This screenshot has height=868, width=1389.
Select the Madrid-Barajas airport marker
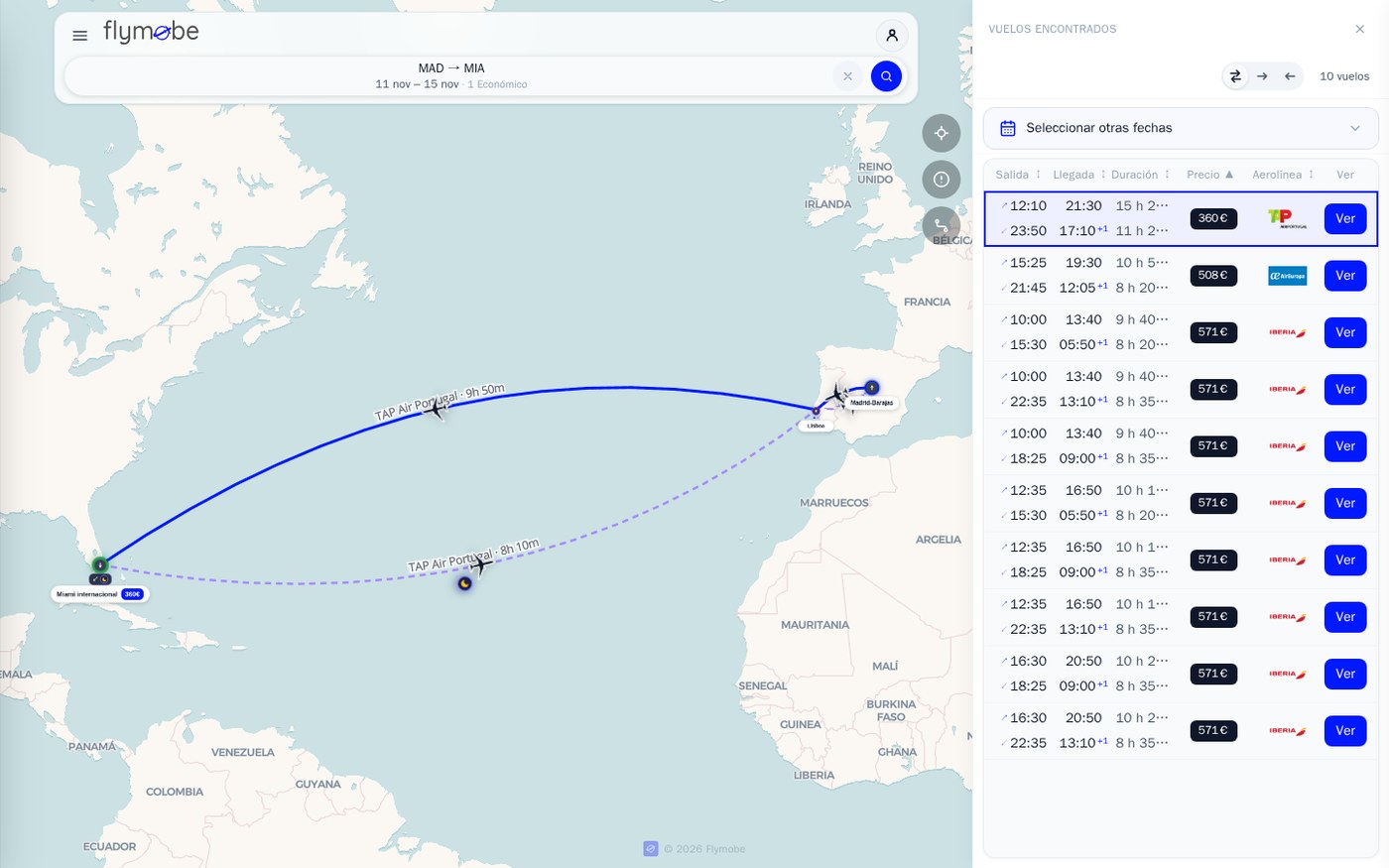pyautogui.click(x=871, y=388)
